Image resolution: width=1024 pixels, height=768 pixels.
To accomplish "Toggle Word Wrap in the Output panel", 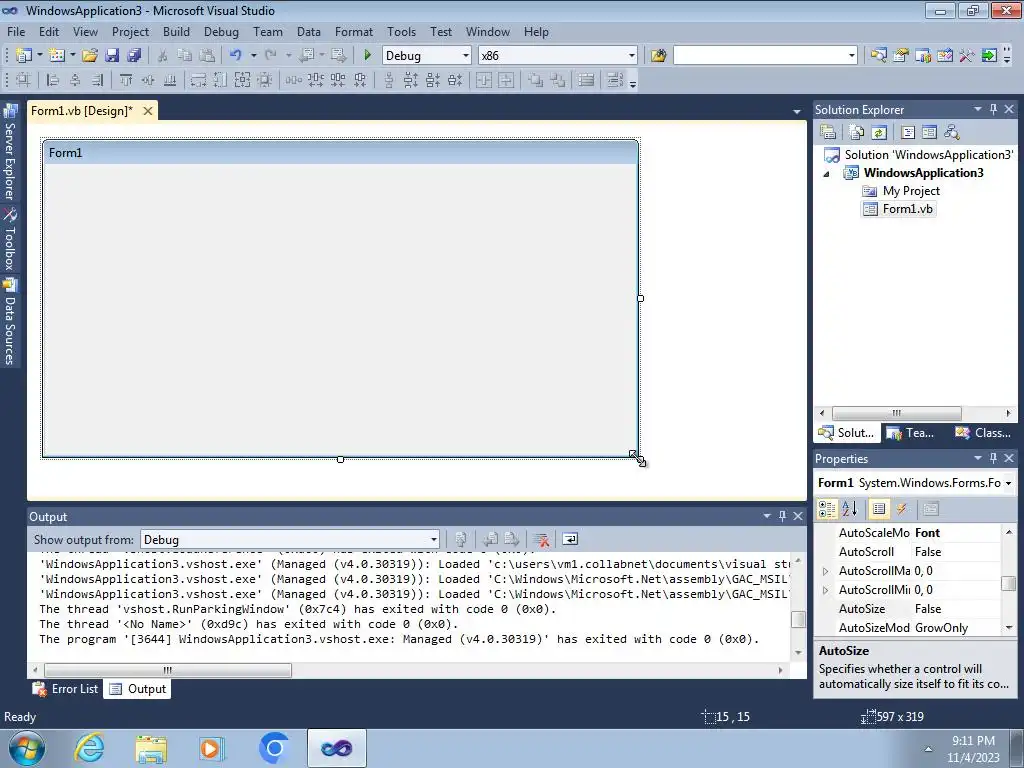I will [x=569, y=539].
